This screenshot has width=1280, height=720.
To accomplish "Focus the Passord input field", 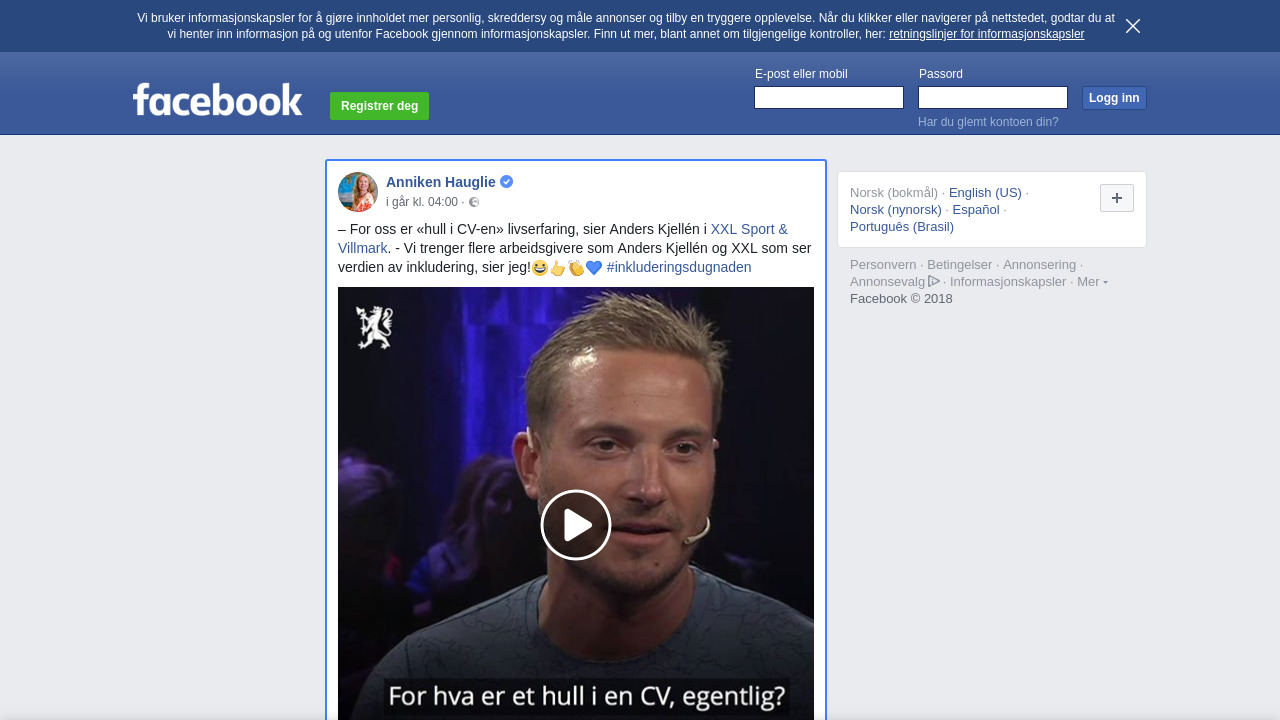I will click(993, 97).
